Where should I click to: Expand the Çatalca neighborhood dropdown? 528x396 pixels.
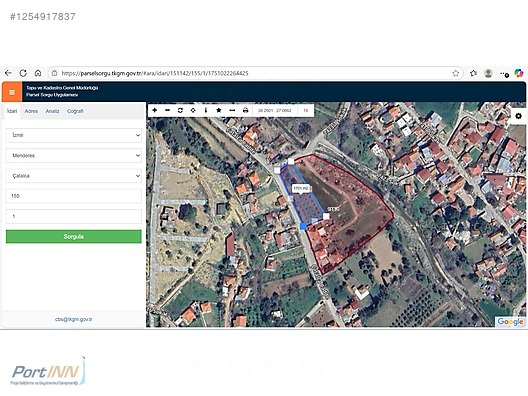click(x=74, y=176)
